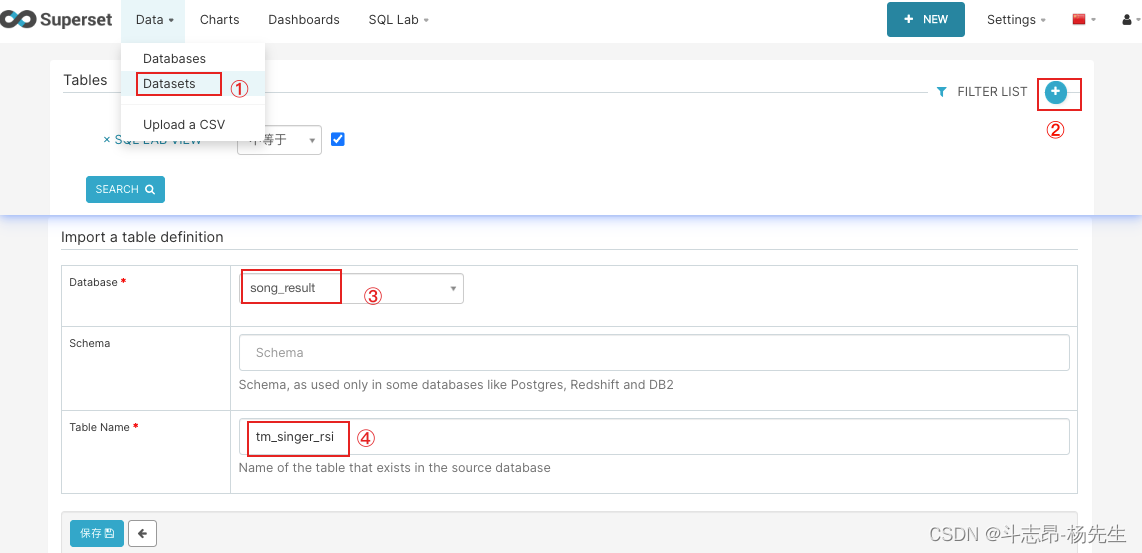Toggle the SQL Lab View filter checkbox
The height and width of the screenshot is (553, 1142).
337,139
